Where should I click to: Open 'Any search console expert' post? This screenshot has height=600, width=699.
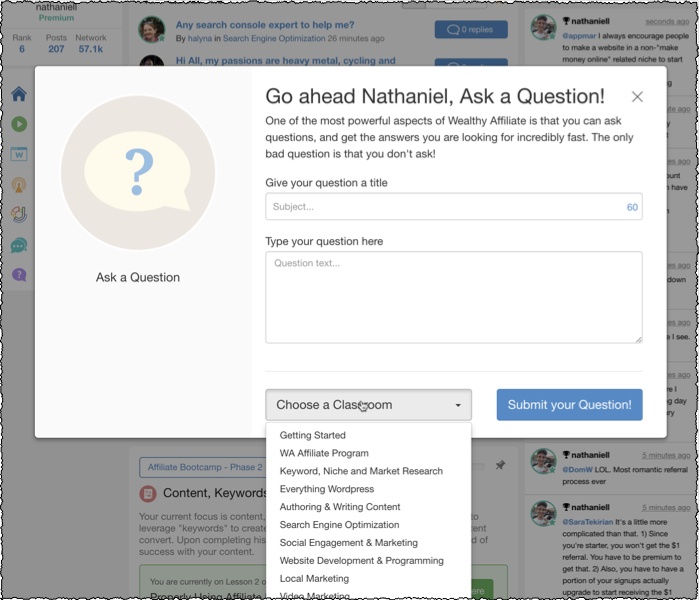265,25
